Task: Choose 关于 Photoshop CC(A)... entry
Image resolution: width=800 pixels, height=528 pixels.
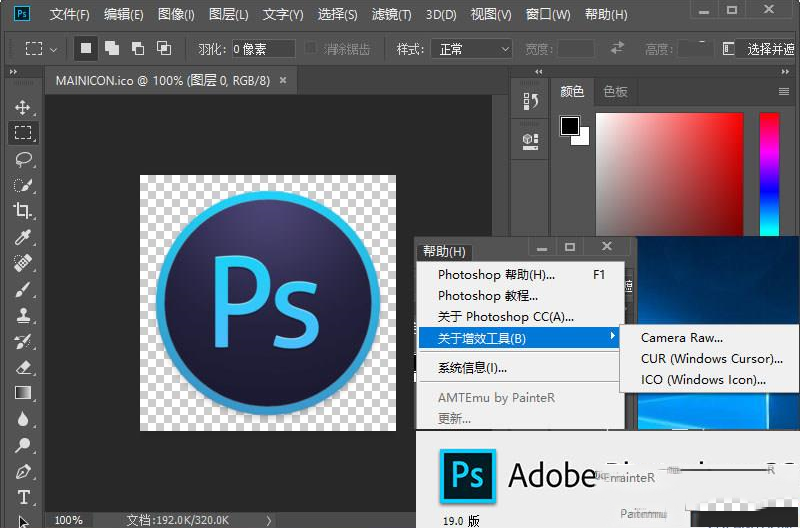Action: click(521, 317)
